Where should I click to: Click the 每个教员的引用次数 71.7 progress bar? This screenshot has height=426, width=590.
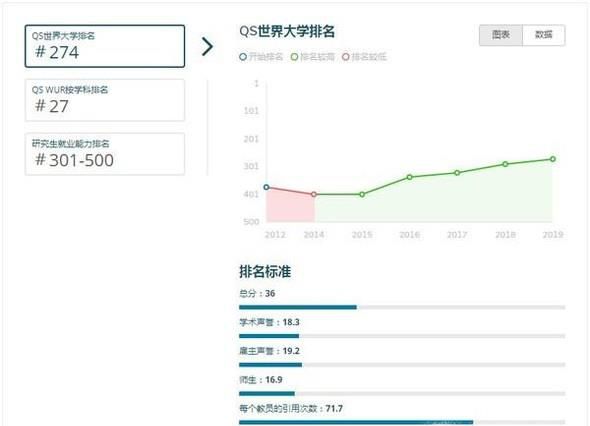click(402, 422)
